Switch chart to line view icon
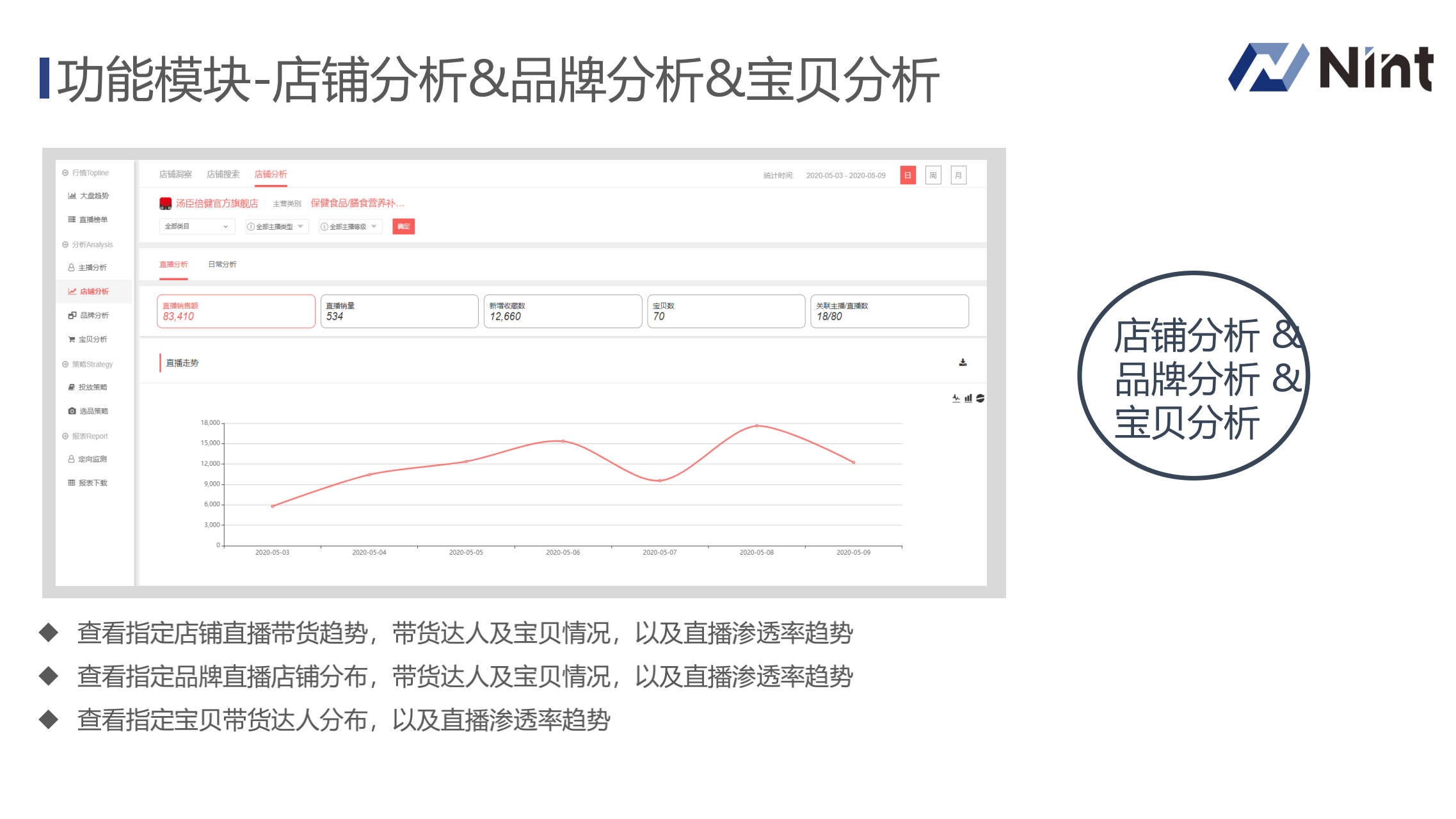 coord(956,398)
